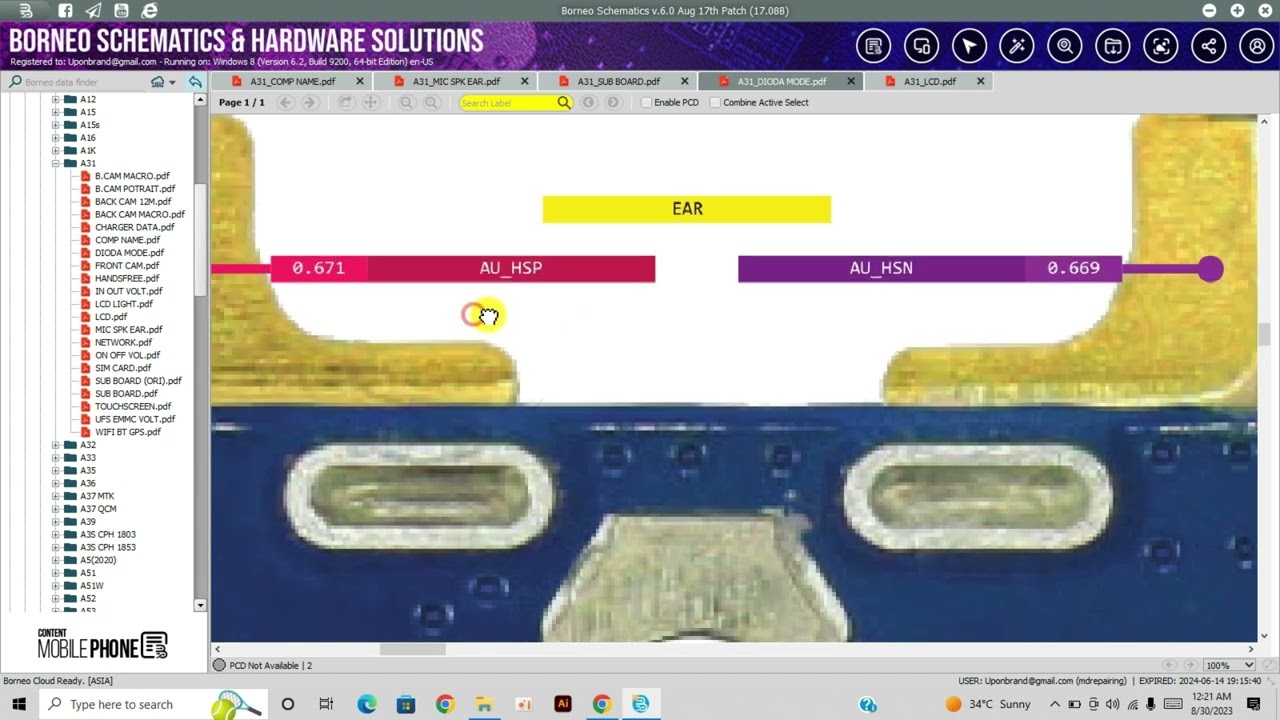
Task: Select the A31_DIODA MODE.pdf tab
Action: point(781,82)
